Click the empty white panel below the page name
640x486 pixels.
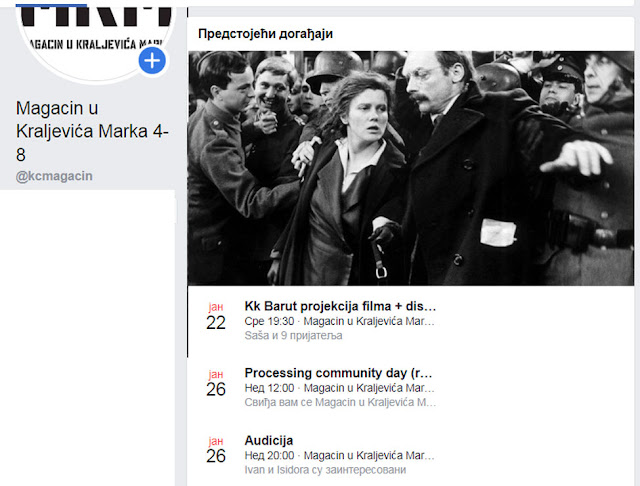[x=87, y=338]
